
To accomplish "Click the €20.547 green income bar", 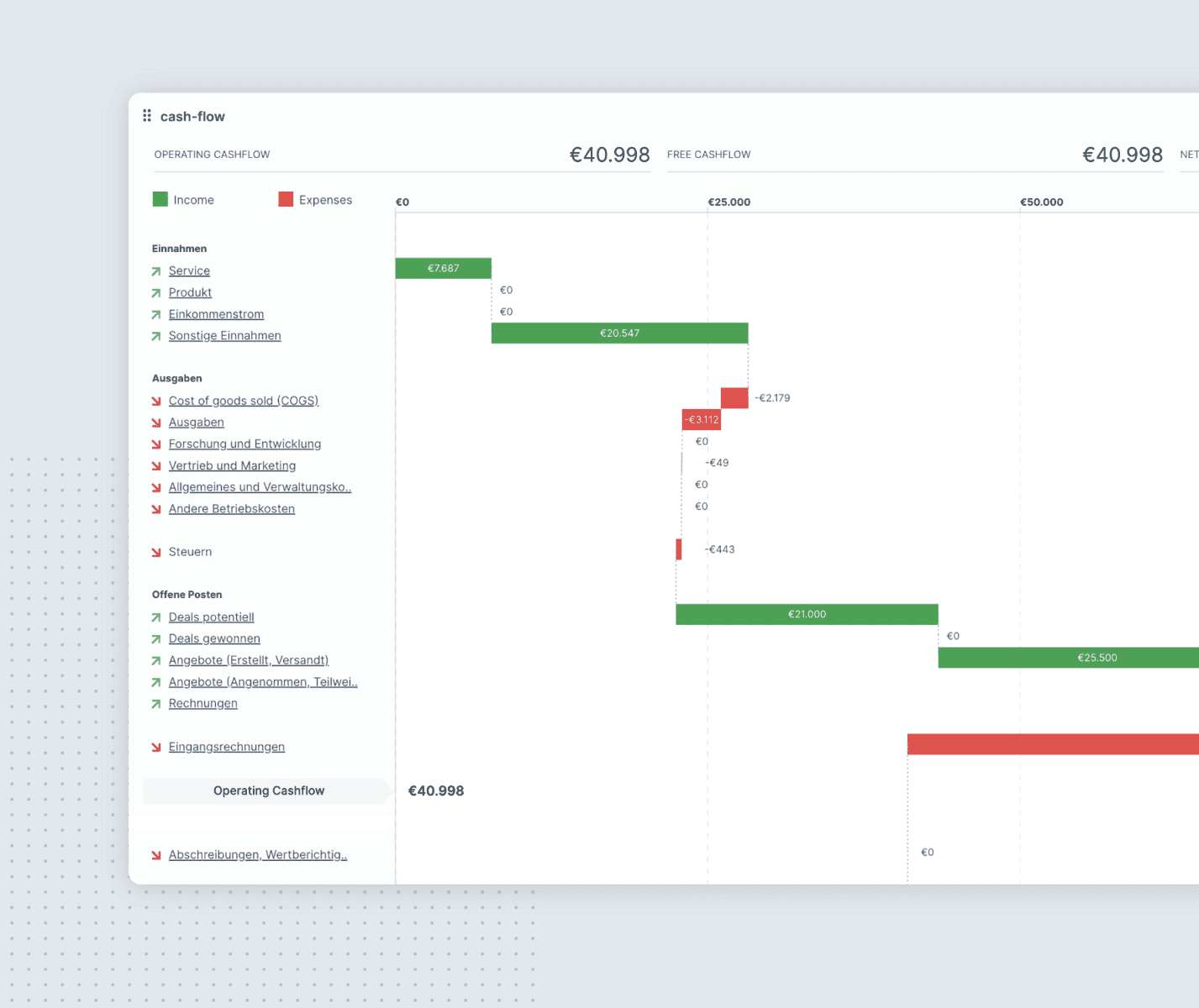I will click(619, 333).
